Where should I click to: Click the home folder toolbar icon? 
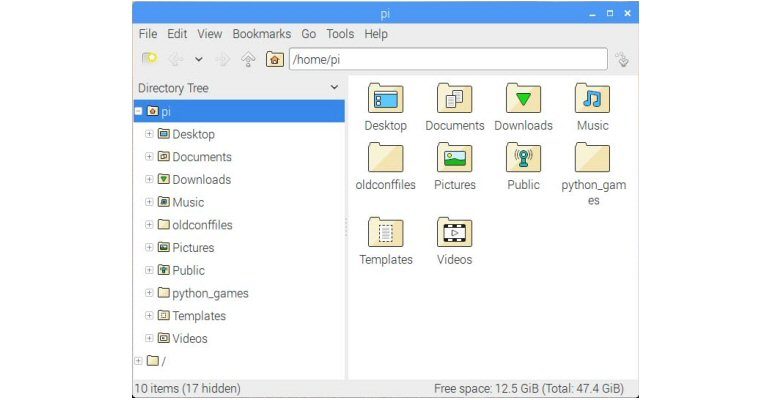pyautogui.click(x=275, y=60)
